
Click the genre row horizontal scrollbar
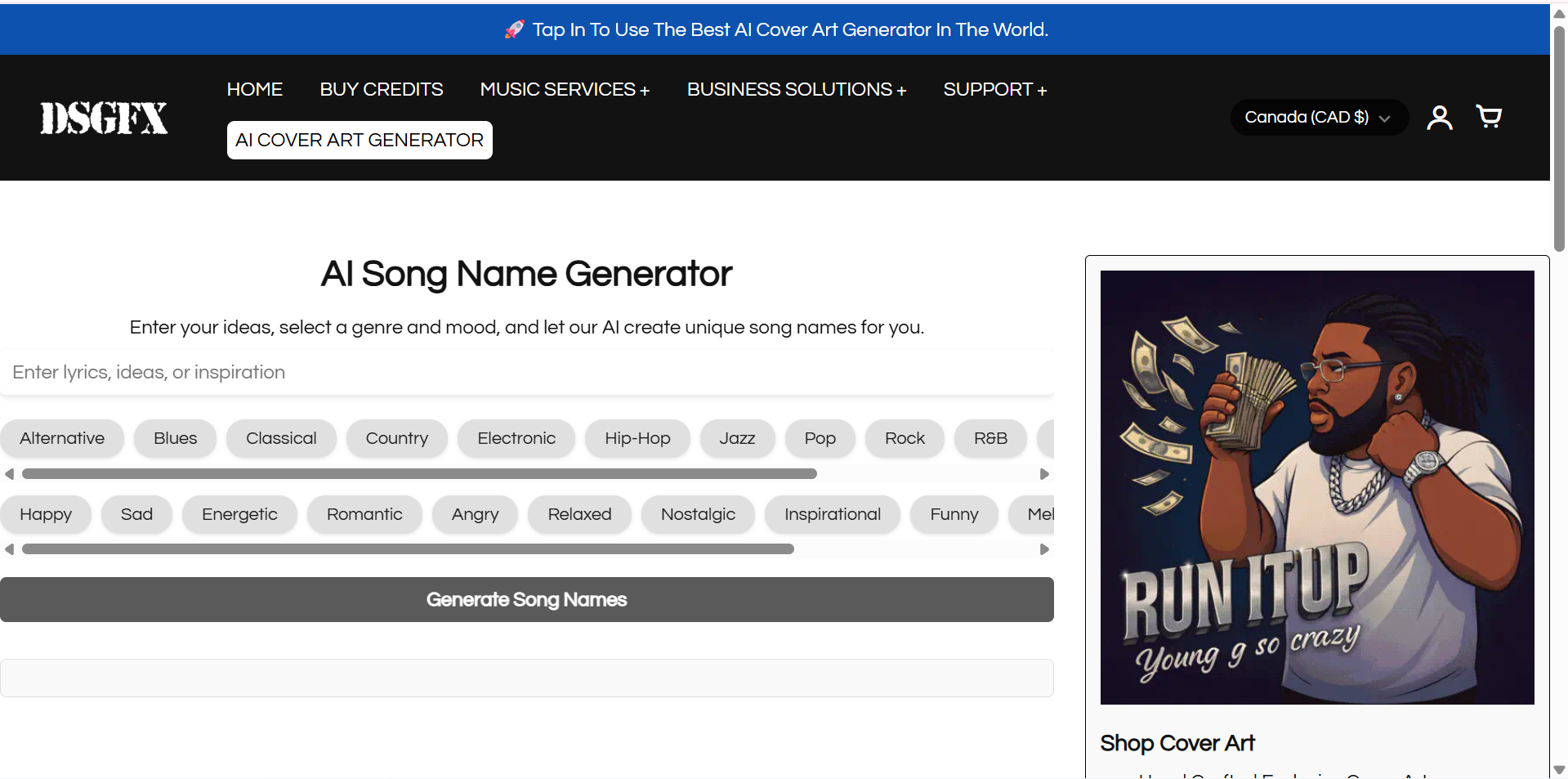click(418, 473)
